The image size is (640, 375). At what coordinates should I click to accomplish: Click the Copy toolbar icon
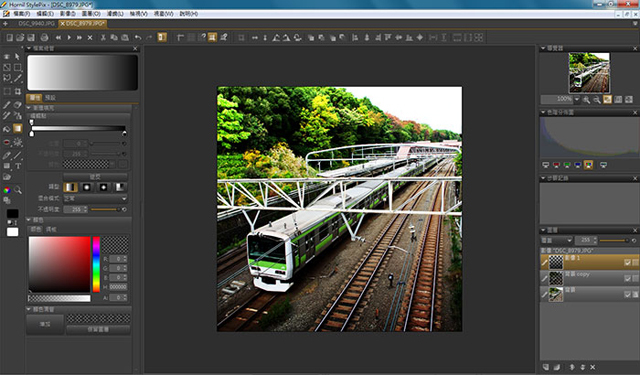click(114, 38)
